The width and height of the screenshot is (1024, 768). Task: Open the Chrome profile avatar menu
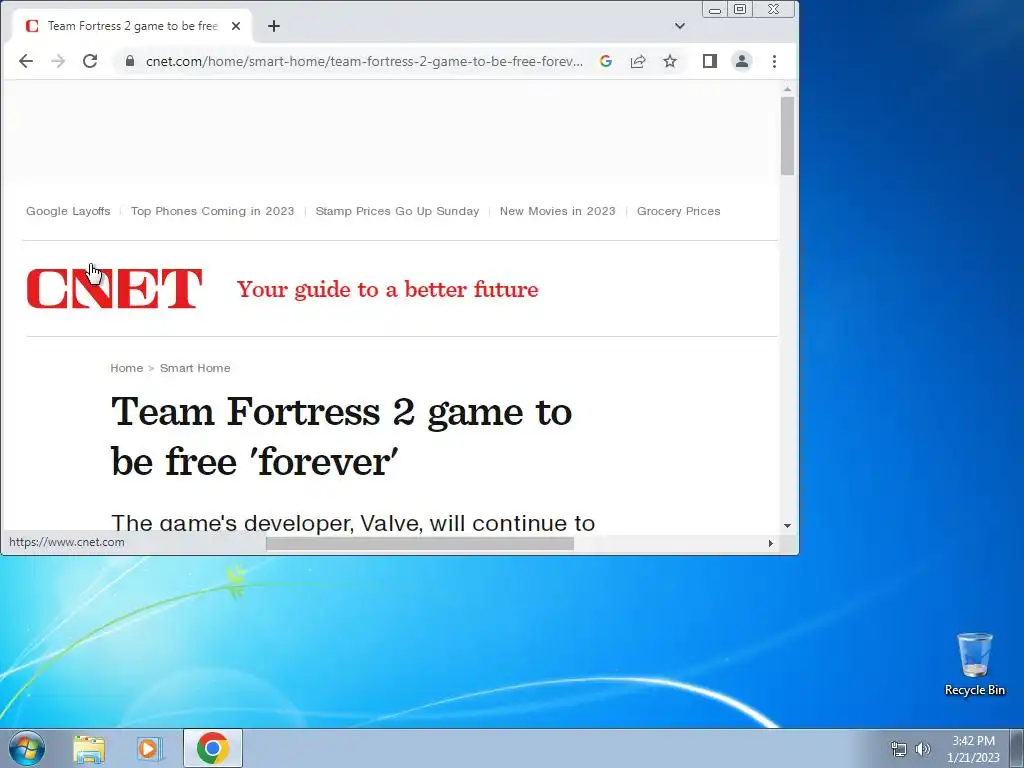(x=742, y=61)
